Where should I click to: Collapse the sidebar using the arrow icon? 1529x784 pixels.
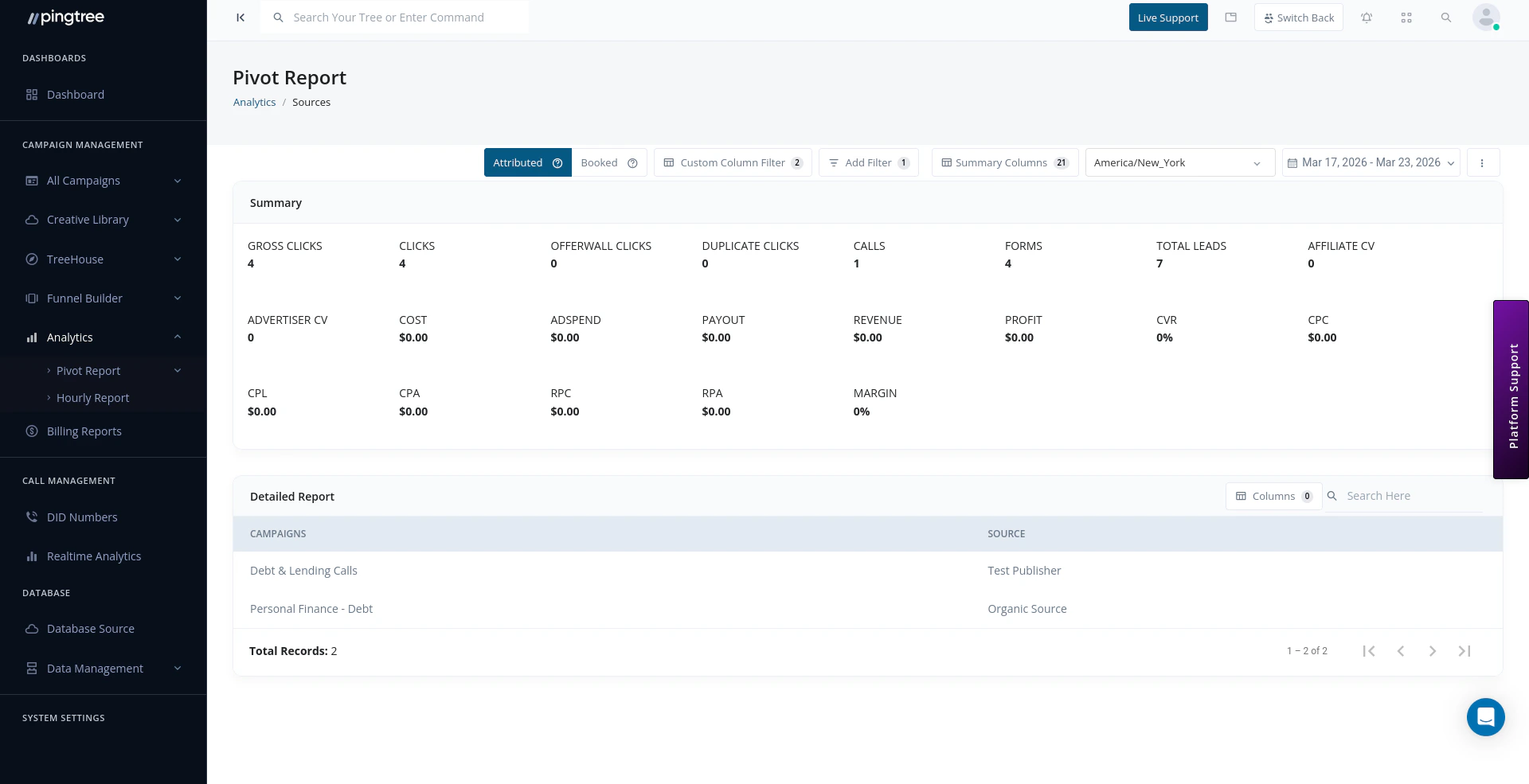point(240,17)
